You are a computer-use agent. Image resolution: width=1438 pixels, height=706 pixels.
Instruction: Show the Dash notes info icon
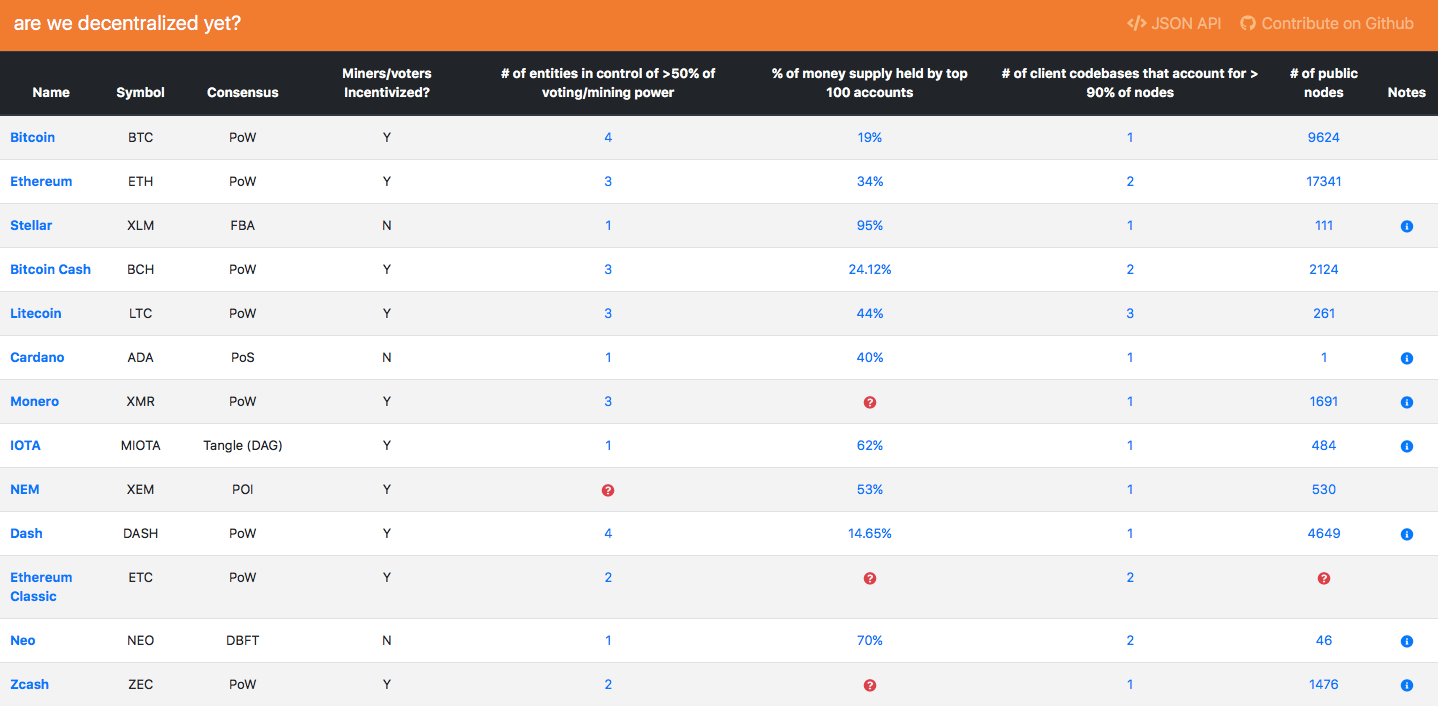[1406, 534]
